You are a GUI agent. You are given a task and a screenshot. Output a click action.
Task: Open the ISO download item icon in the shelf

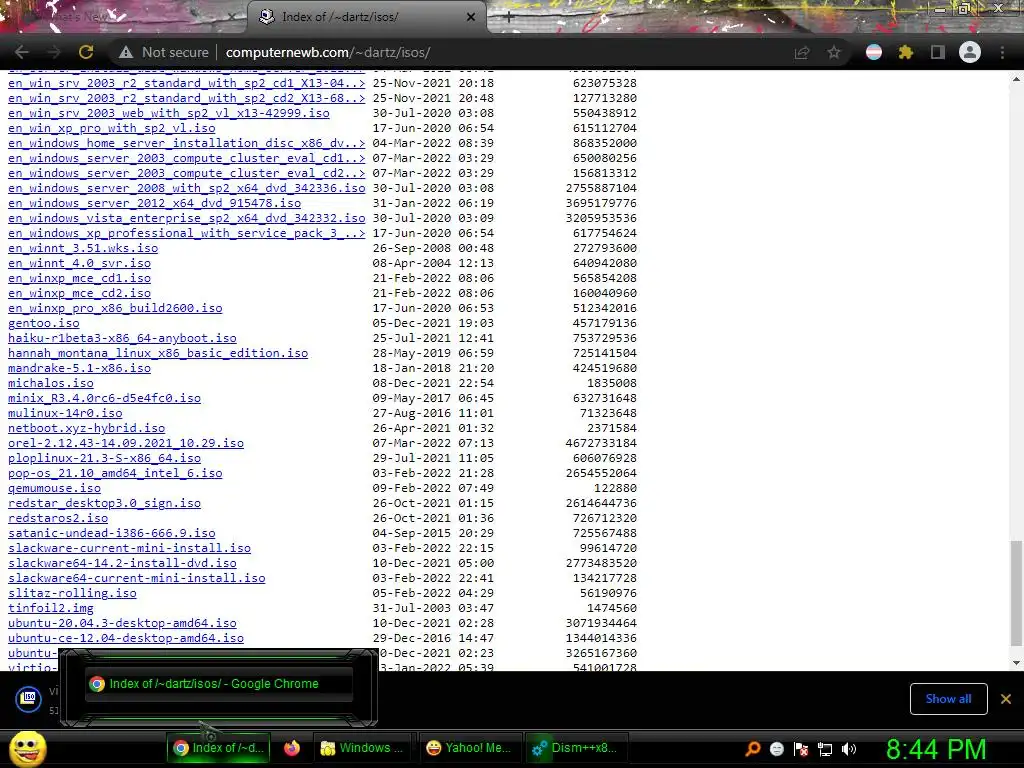pos(29,699)
